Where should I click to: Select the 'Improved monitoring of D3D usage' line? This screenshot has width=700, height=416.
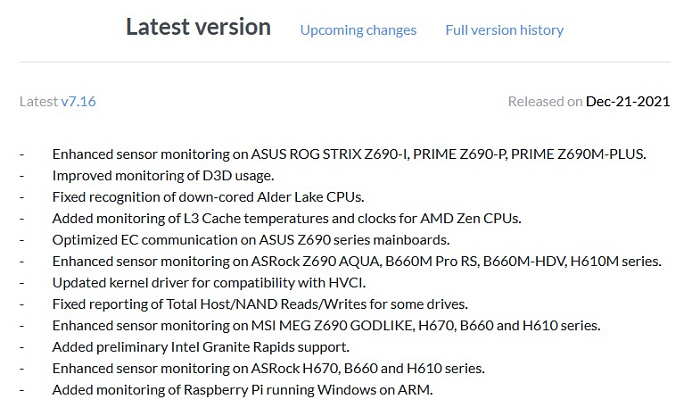tap(163, 175)
